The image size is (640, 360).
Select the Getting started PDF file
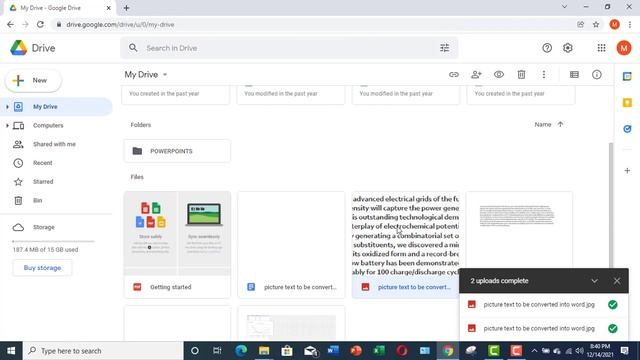pyautogui.click(x=178, y=245)
